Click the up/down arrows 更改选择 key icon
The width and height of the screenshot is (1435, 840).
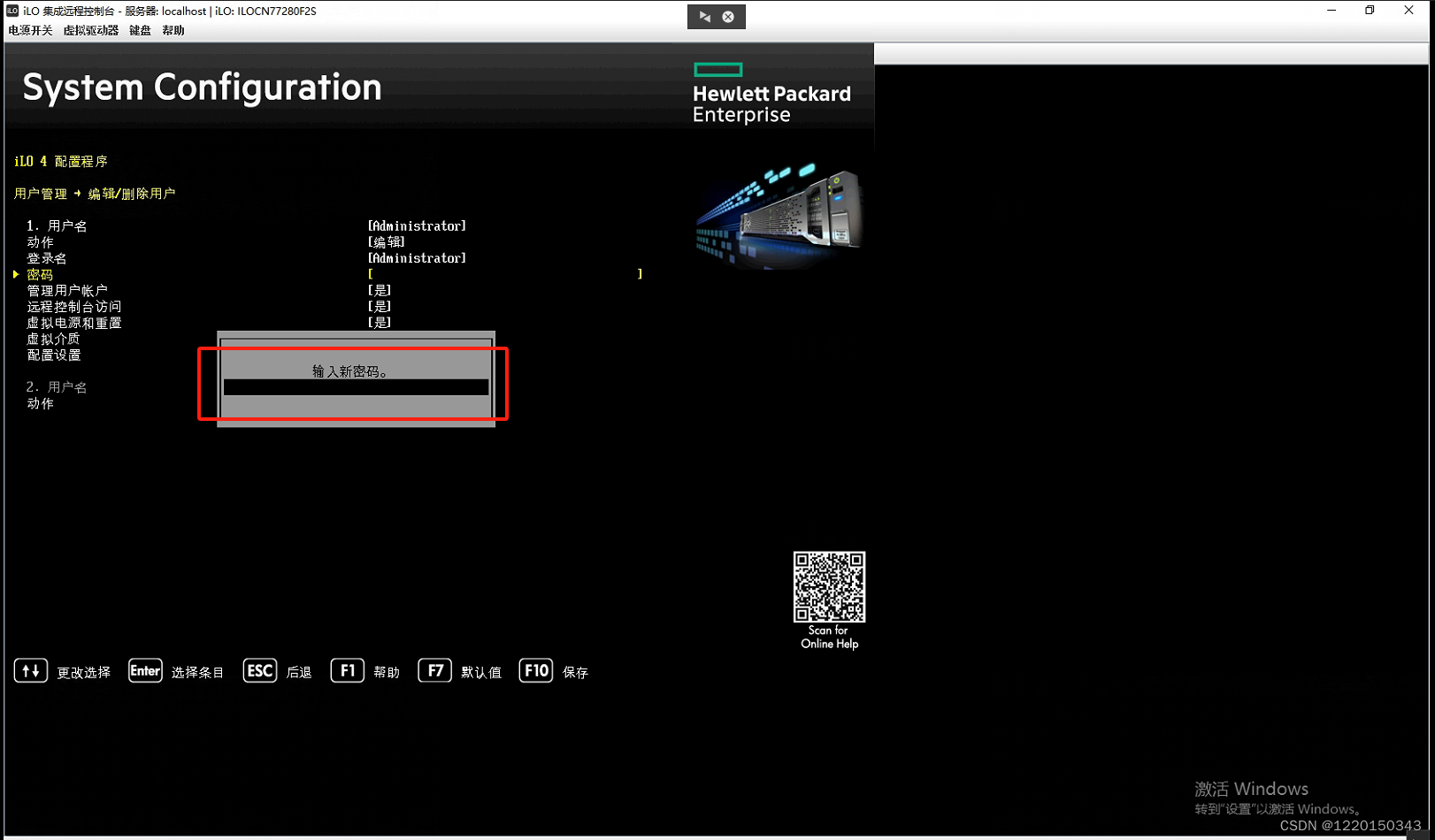point(31,671)
